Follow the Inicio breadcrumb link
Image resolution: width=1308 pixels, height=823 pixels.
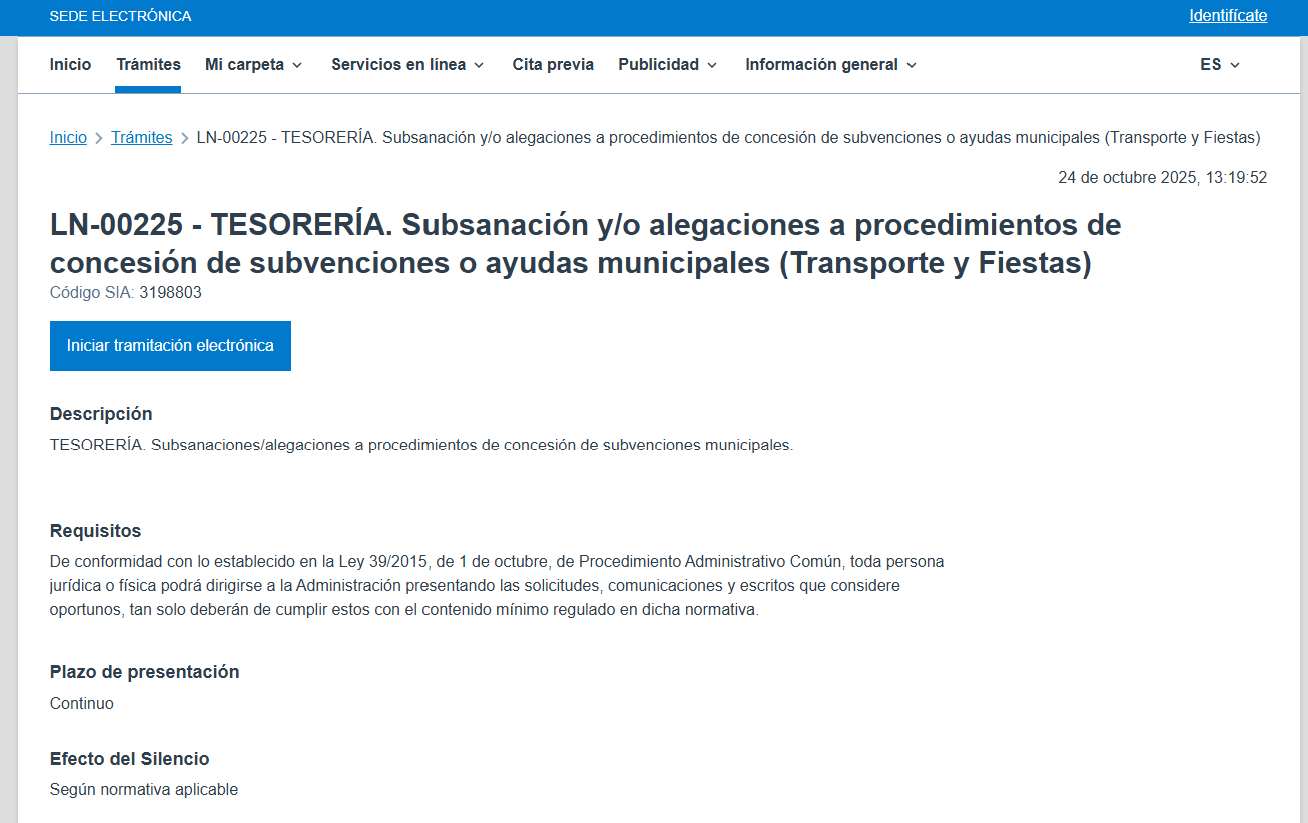point(68,138)
